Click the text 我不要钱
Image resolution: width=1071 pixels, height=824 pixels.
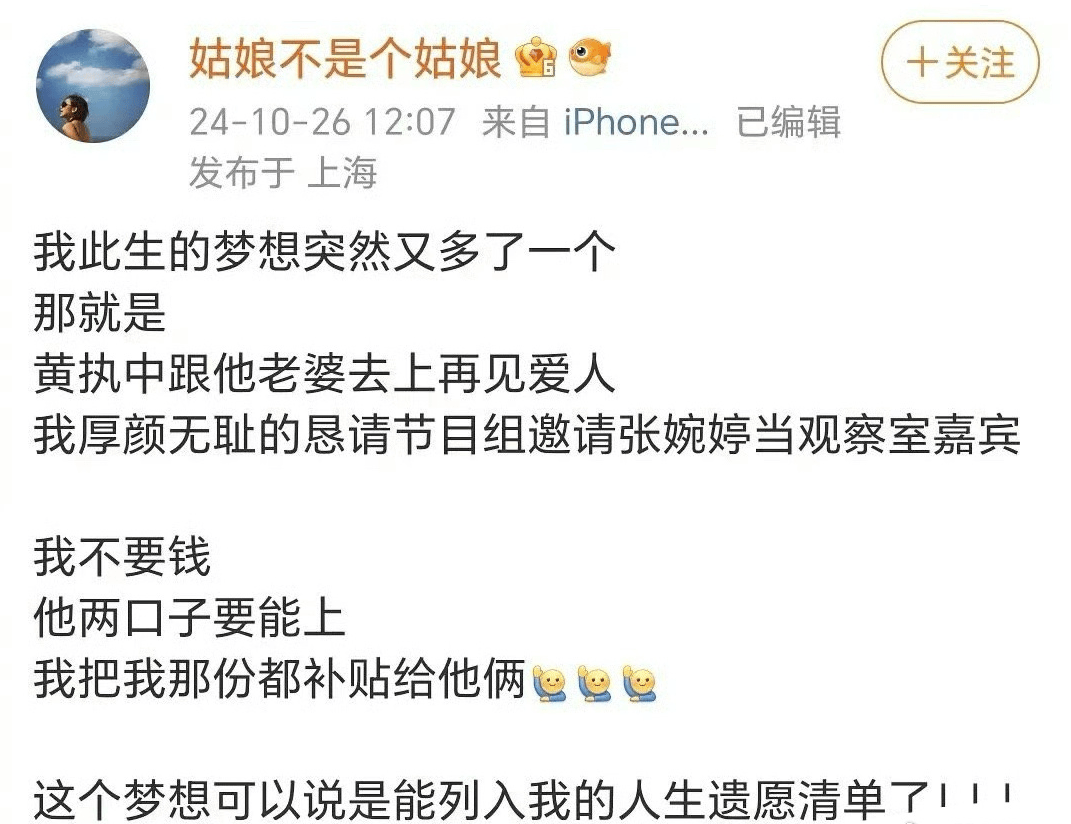[x=122, y=557]
